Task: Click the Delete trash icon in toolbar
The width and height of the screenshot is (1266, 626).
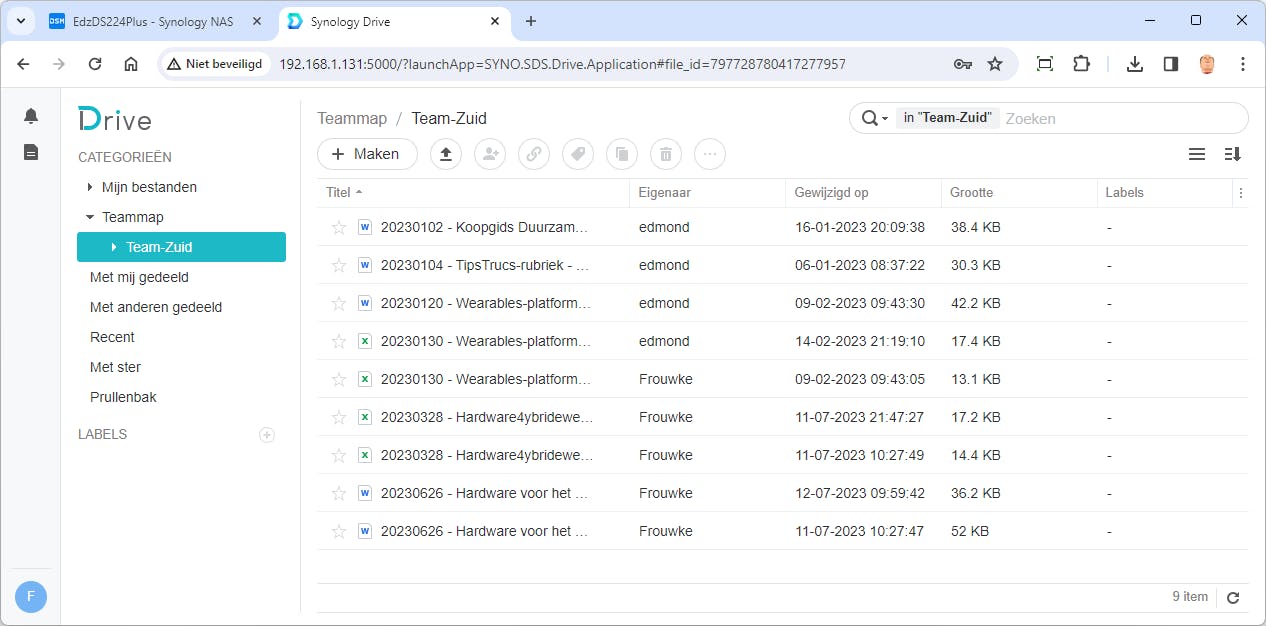Action: (x=666, y=154)
